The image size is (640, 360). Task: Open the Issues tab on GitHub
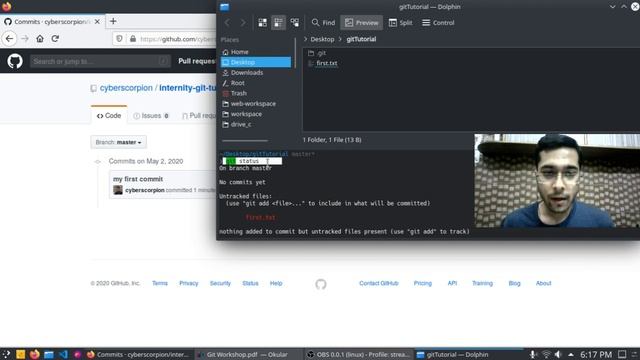pyautogui.click(x=151, y=116)
